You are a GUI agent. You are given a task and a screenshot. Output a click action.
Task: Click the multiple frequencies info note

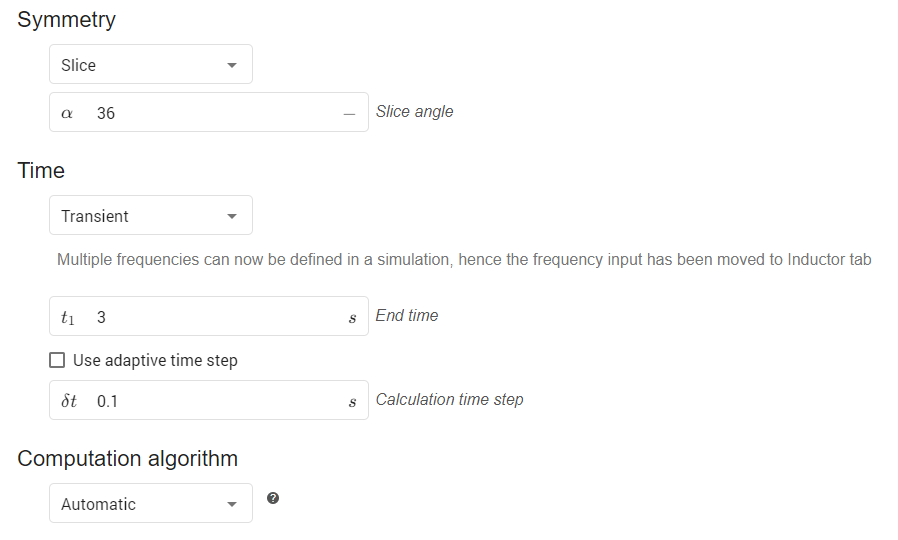point(464,260)
